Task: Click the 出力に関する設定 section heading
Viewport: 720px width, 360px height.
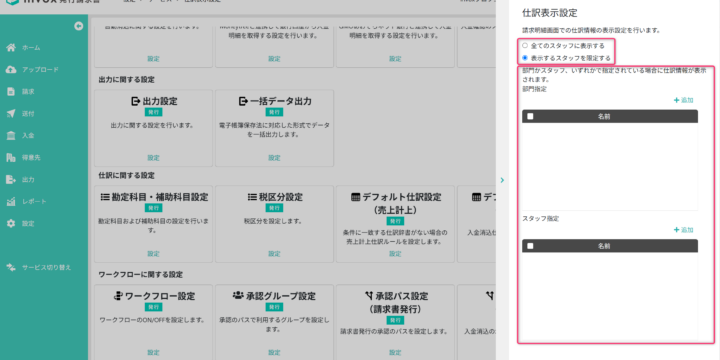Action: click(x=127, y=80)
